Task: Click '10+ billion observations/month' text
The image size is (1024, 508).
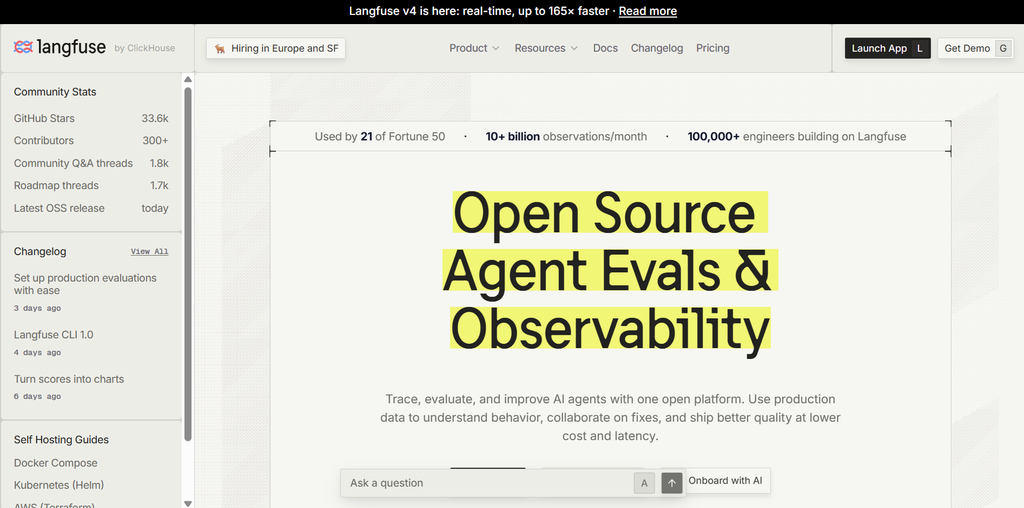Action: (x=566, y=136)
